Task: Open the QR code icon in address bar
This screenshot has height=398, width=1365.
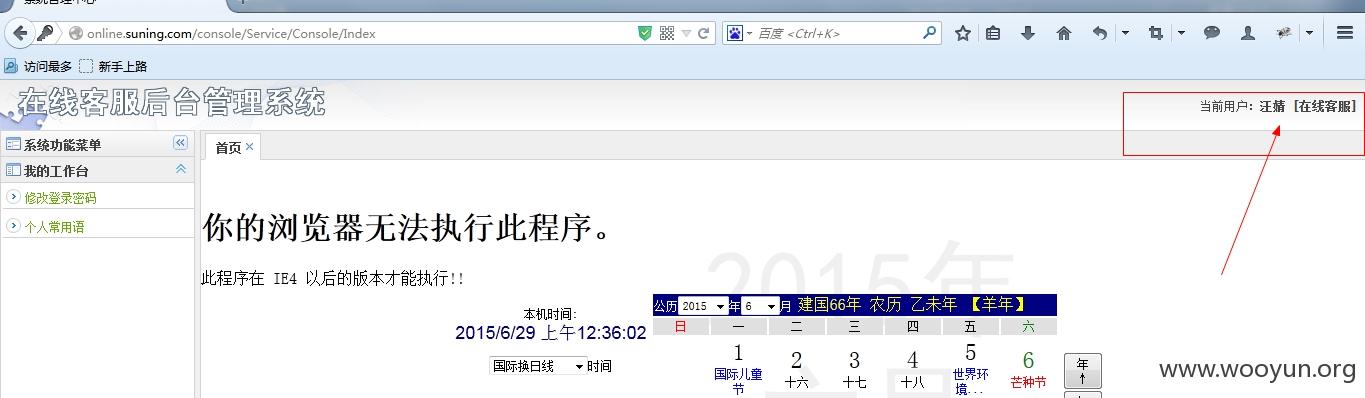Action: pos(667,33)
